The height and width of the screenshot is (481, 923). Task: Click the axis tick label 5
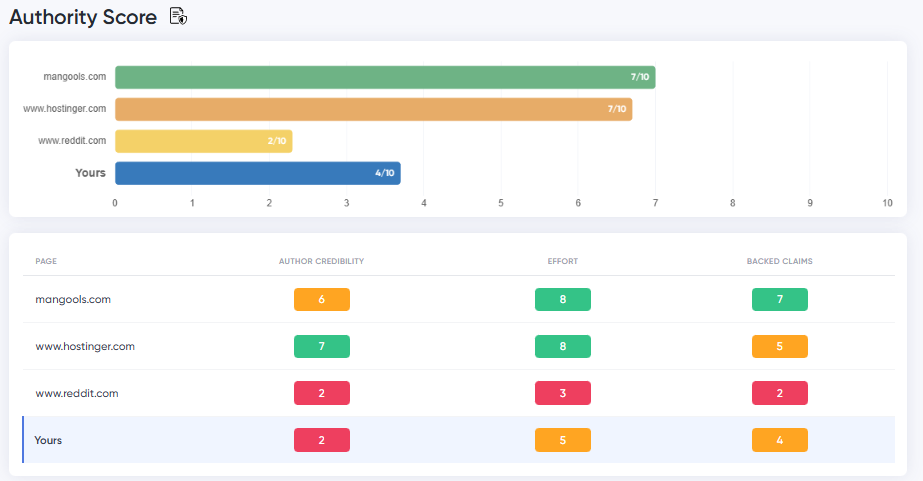click(x=501, y=203)
